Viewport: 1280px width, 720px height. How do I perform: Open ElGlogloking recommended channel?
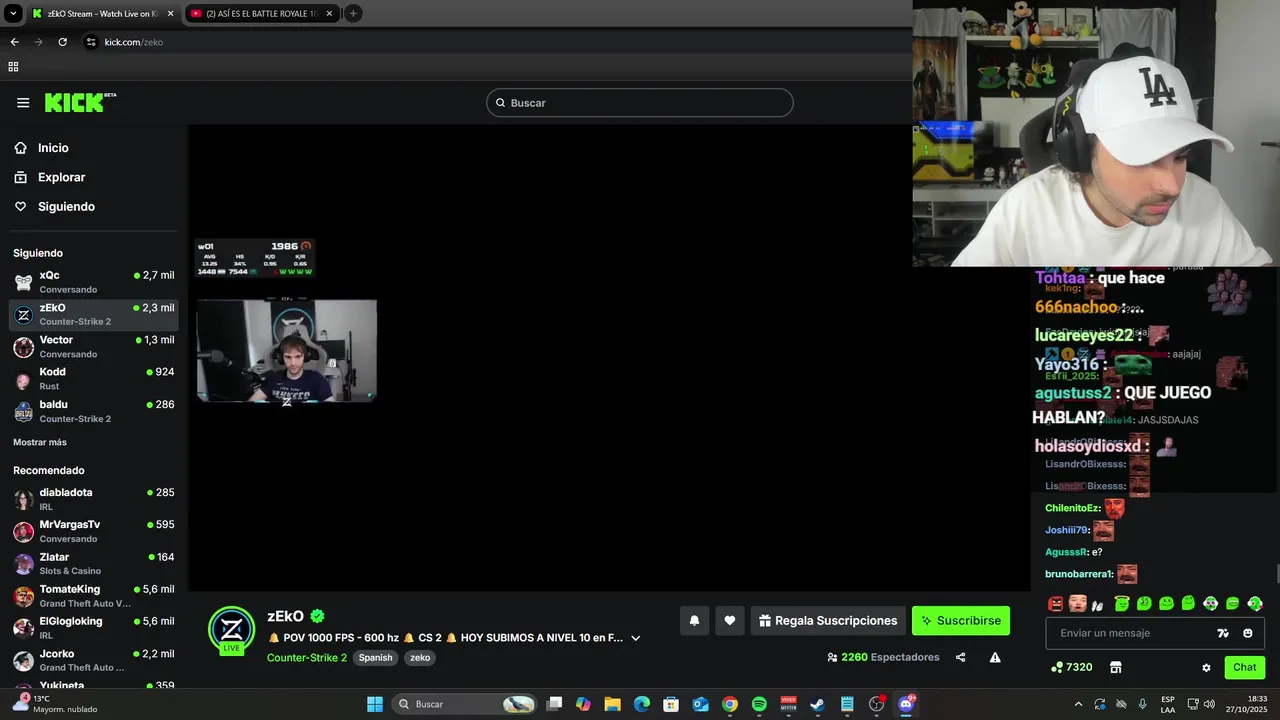(94, 628)
